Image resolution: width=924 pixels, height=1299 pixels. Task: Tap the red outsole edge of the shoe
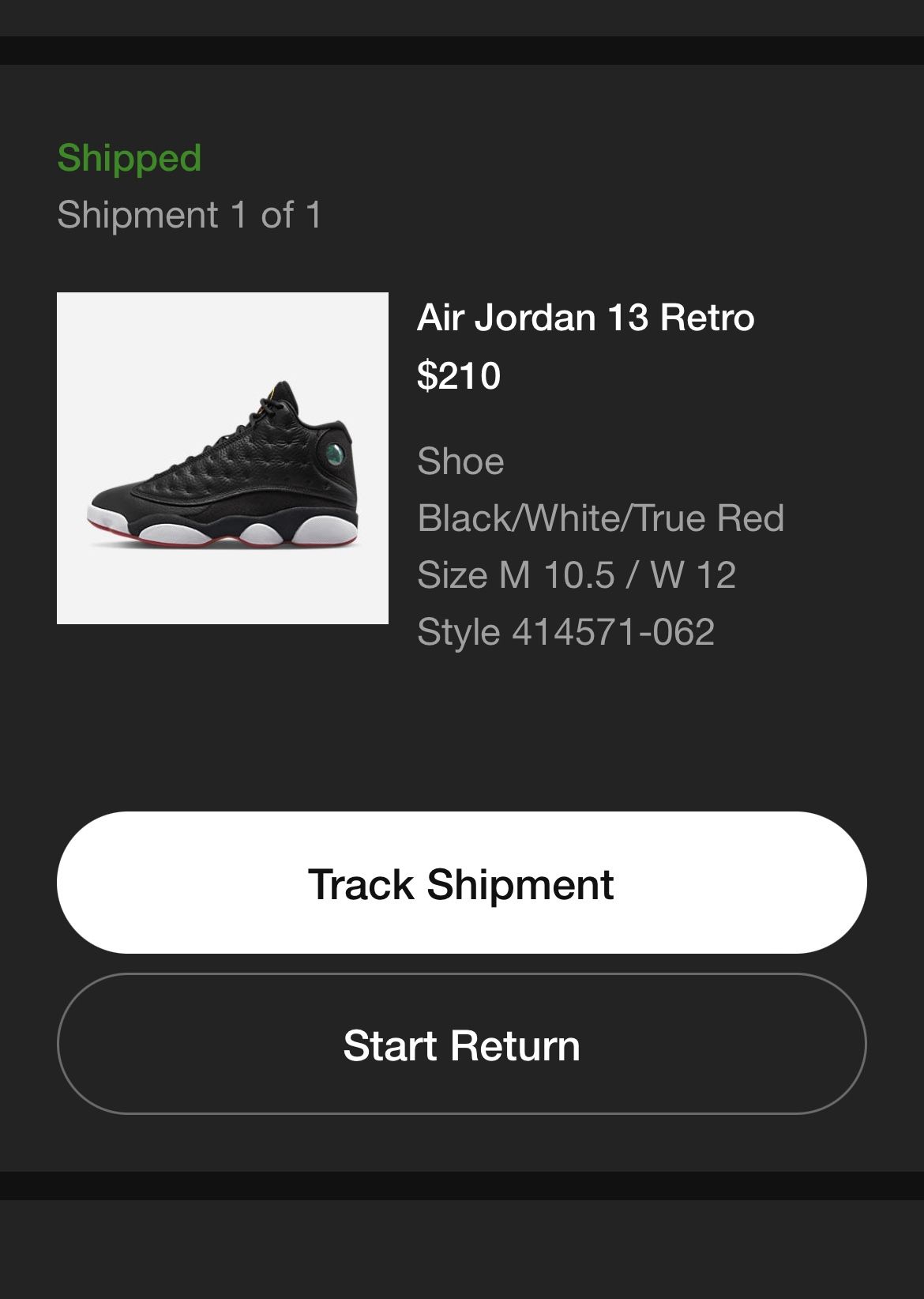tap(221, 542)
